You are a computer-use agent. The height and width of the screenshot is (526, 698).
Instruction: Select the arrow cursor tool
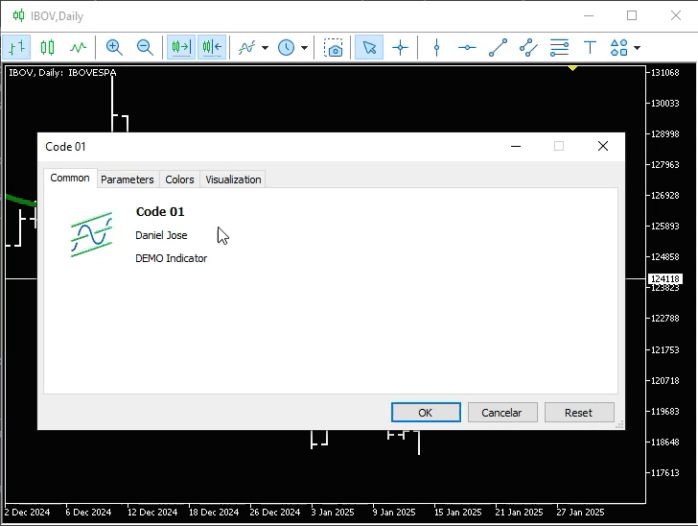tap(369, 47)
